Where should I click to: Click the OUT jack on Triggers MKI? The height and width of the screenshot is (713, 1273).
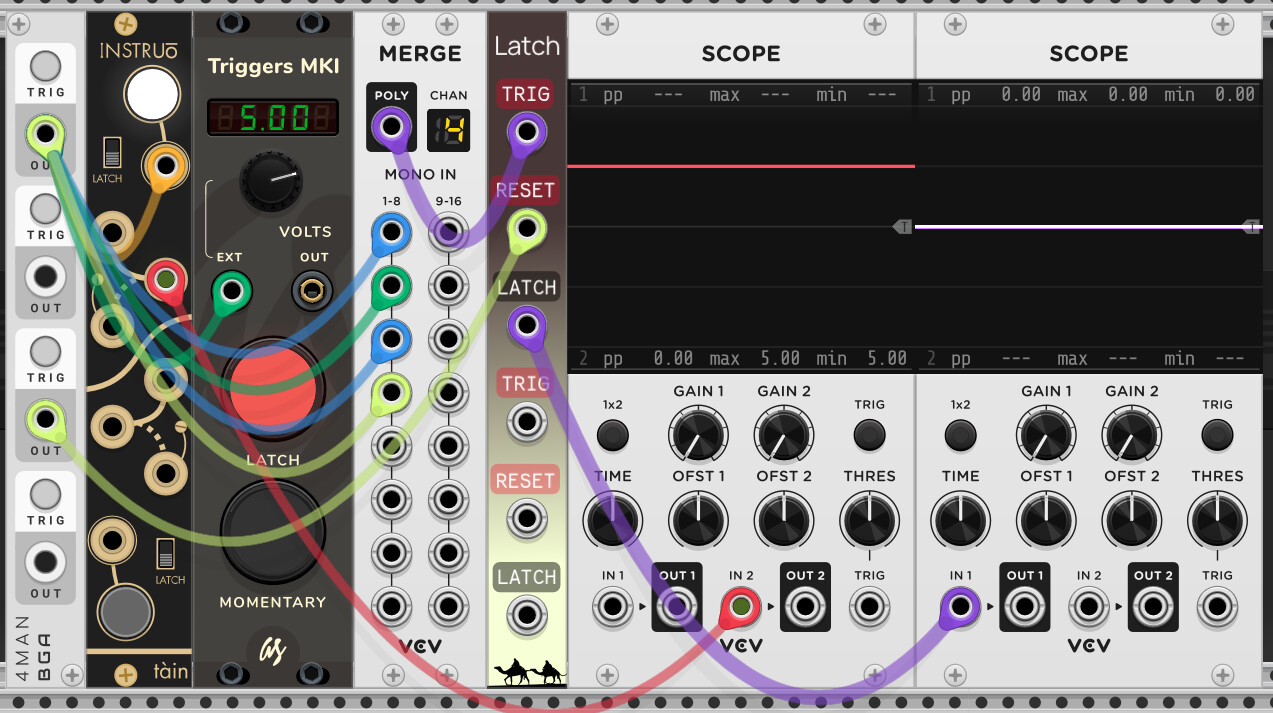311,292
